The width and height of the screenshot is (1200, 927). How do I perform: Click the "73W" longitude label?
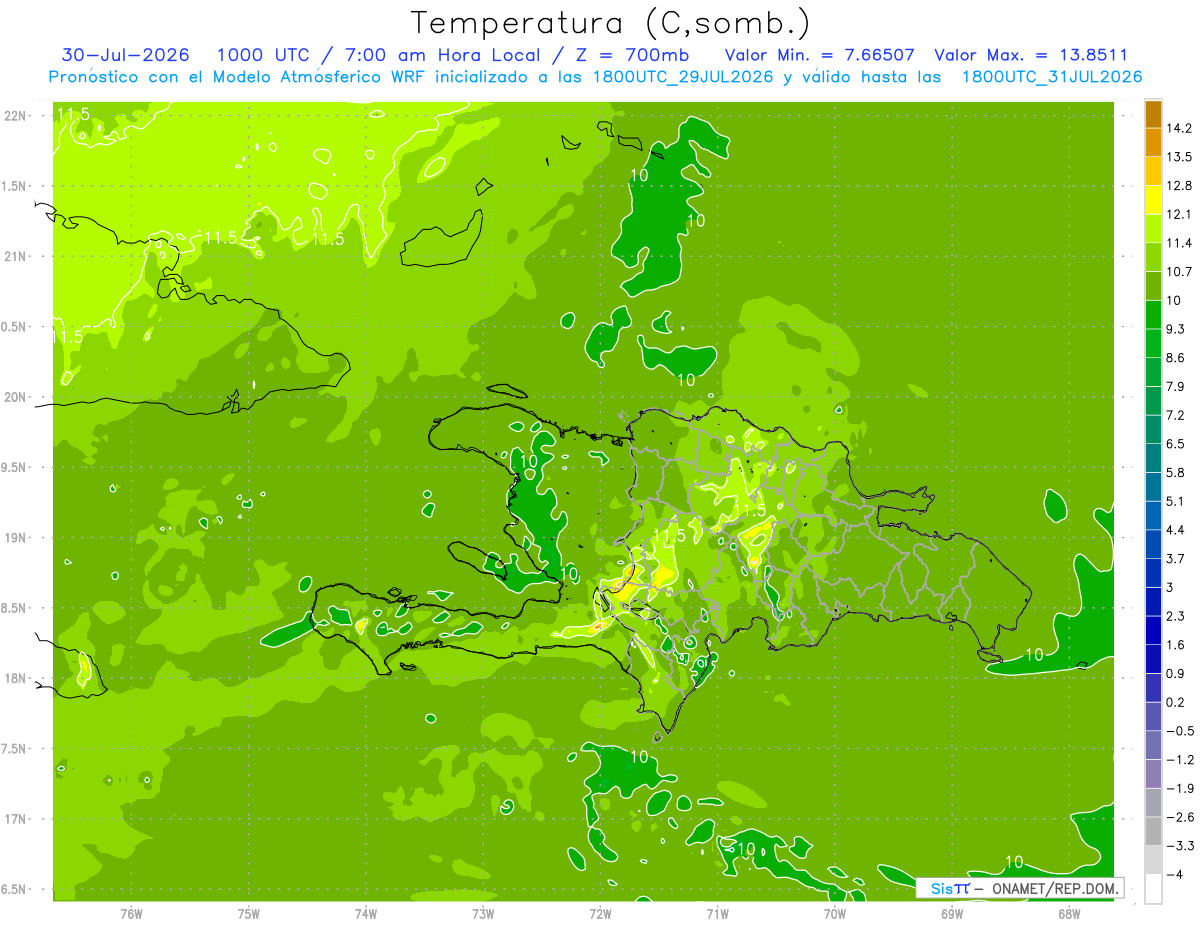click(x=483, y=913)
